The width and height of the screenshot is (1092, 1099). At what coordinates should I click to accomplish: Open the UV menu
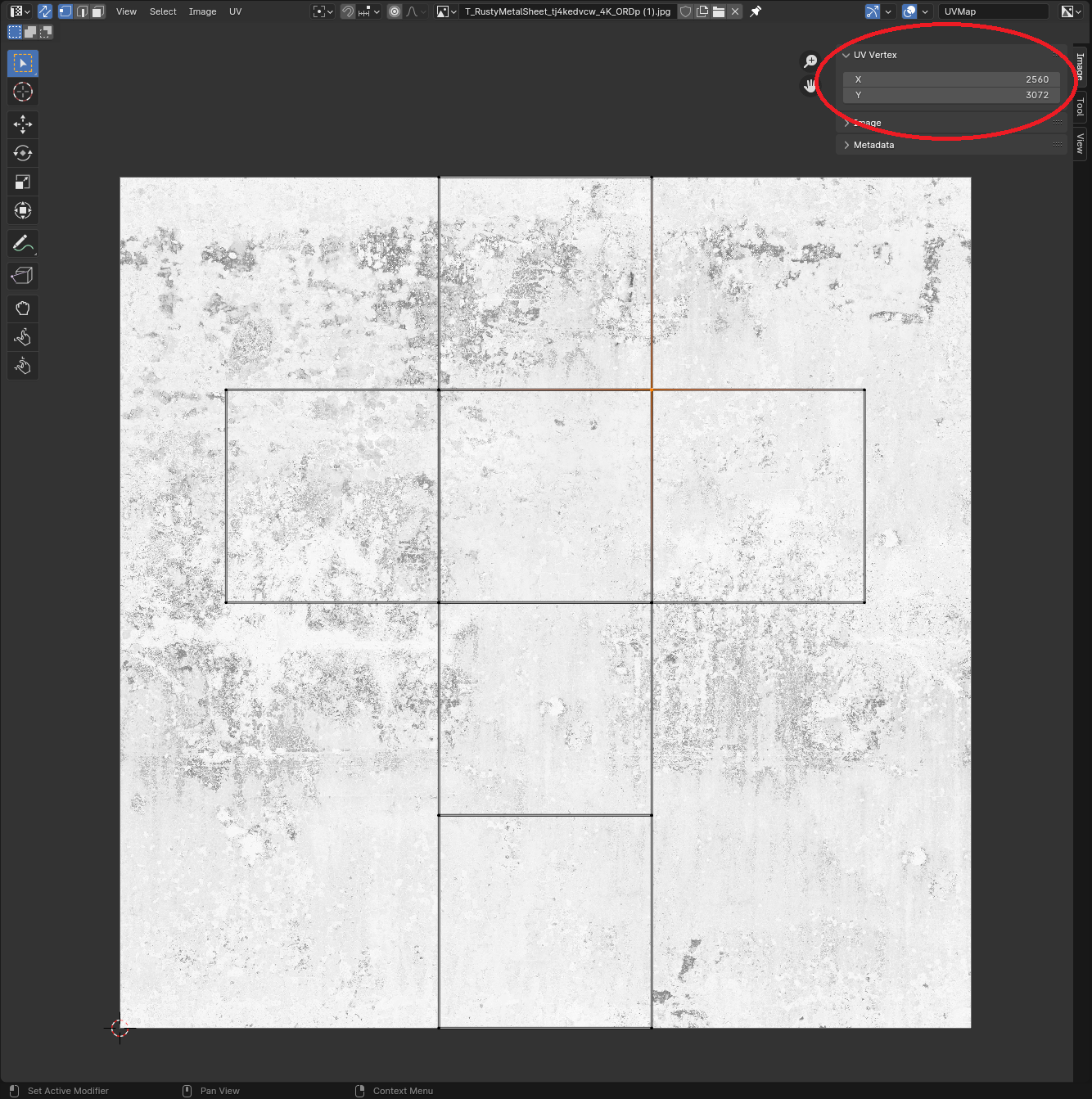[235, 11]
